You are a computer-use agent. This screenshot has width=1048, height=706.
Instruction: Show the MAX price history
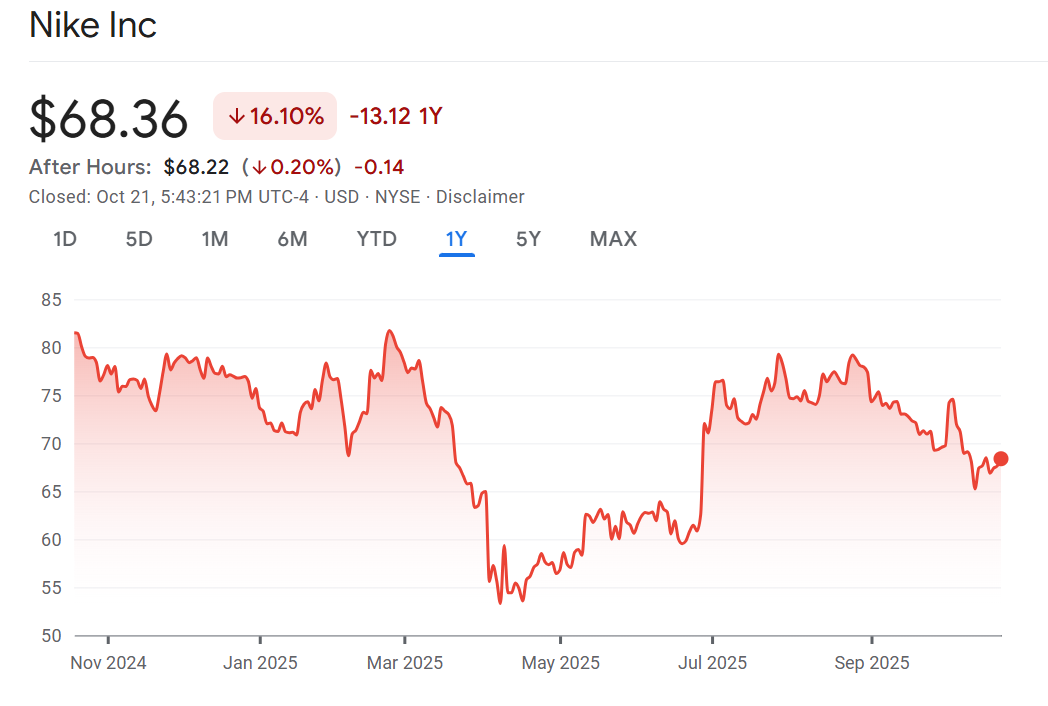[x=613, y=239]
